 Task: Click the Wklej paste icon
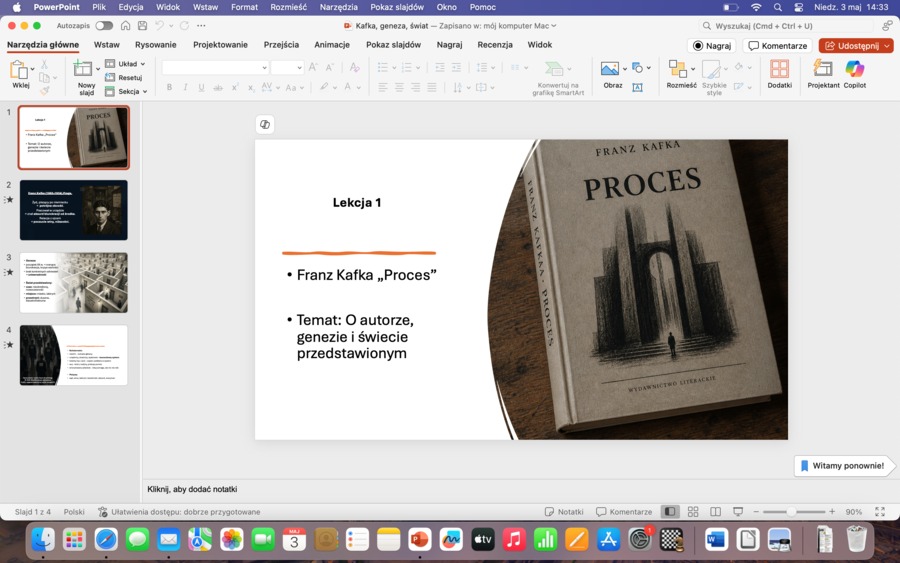19,70
